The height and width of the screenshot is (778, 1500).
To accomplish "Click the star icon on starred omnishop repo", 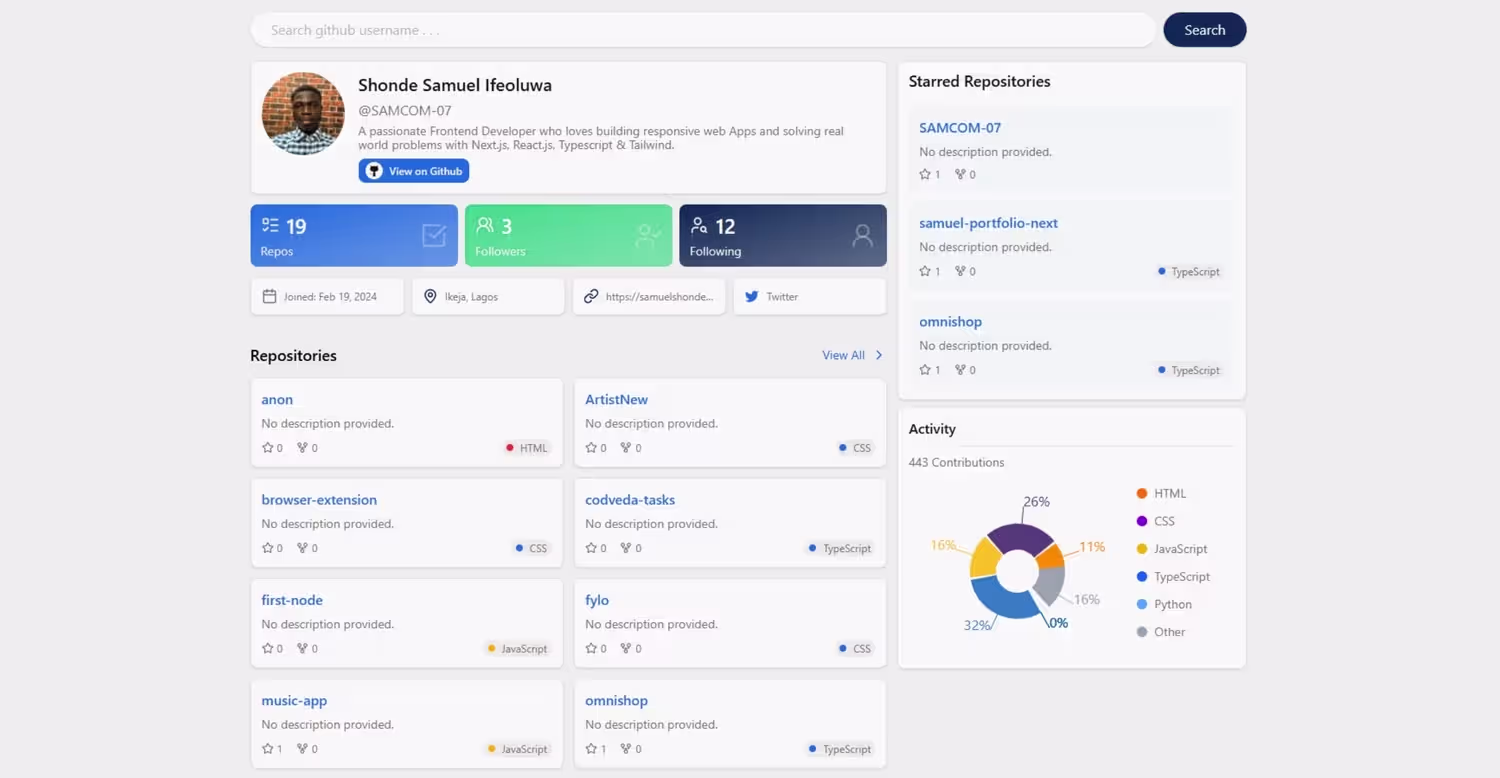I will coord(925,370).
